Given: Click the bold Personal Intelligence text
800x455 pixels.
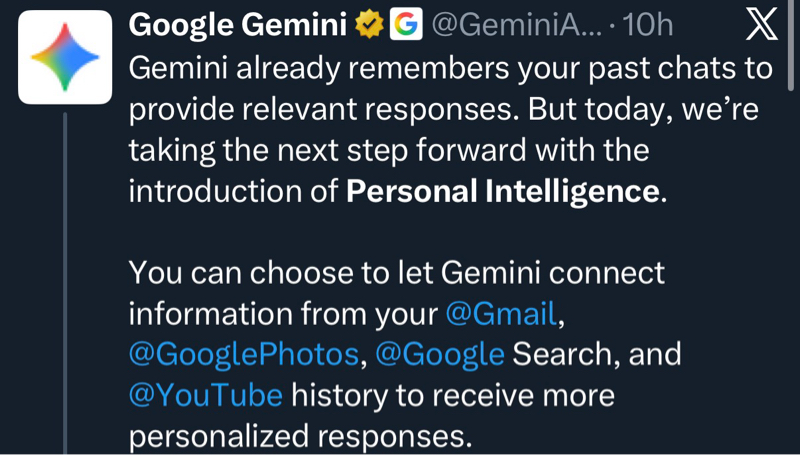Looking at the screenshot, I should click(503, 192).
